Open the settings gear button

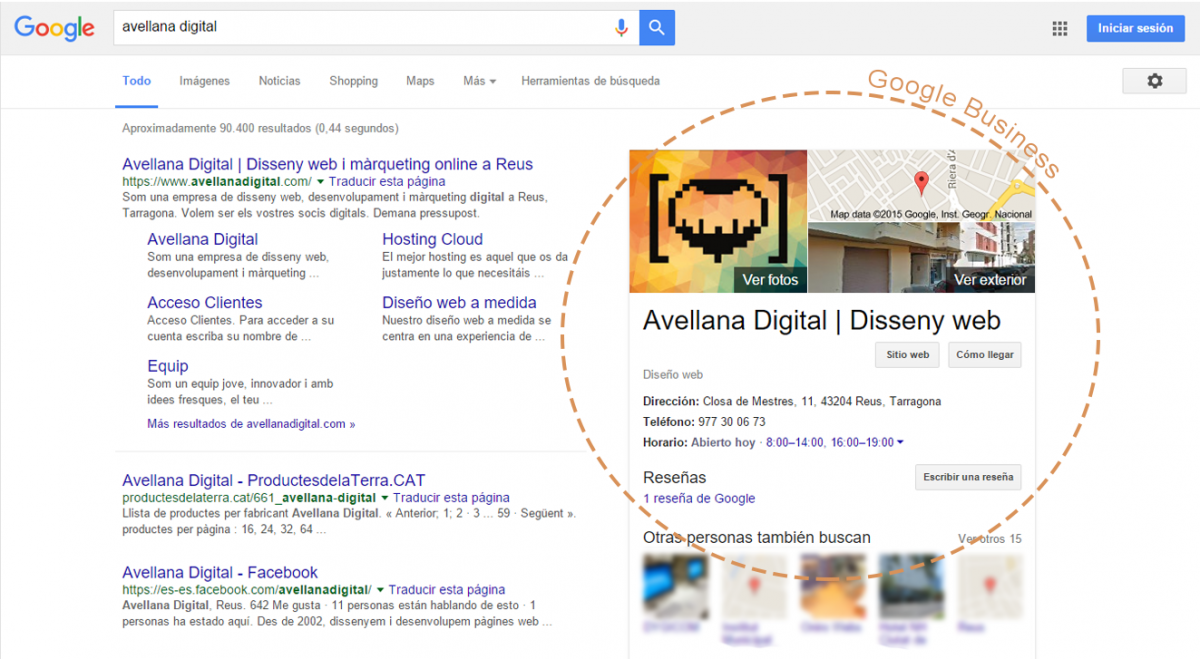tap(1154, 81)
